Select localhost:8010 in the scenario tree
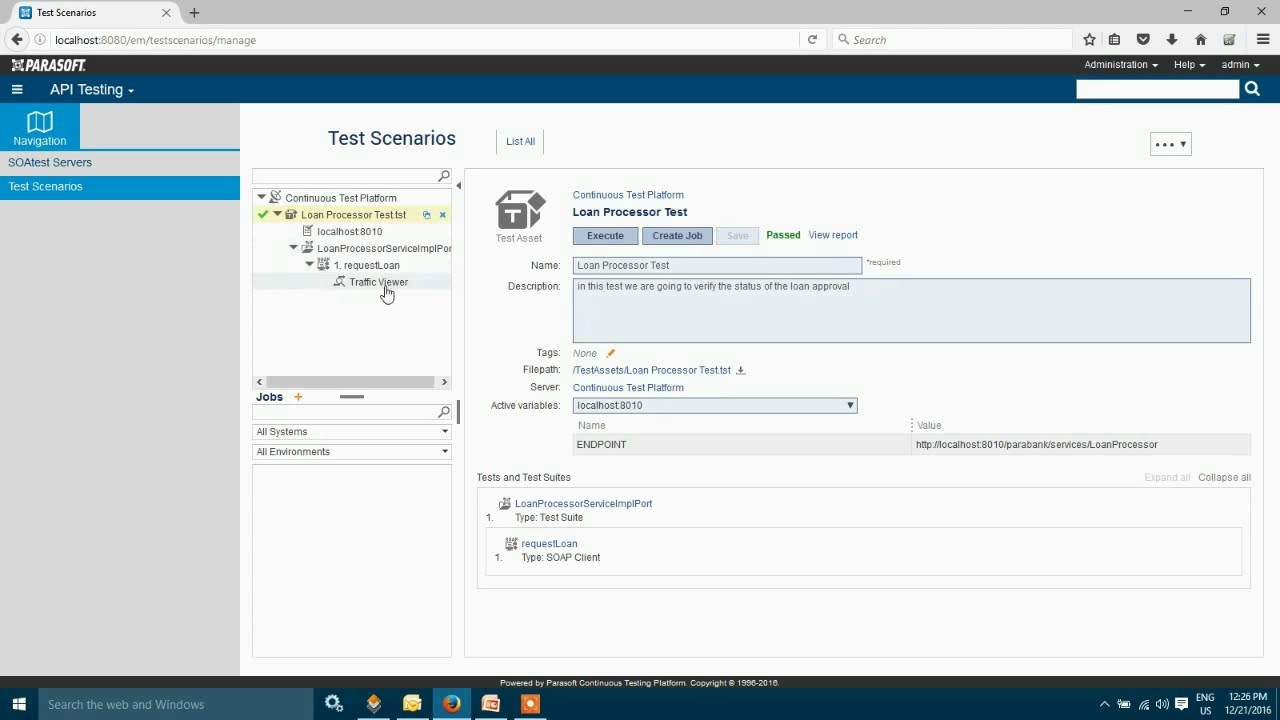The width and height of the screenshot is (1280, 720). 349,231
